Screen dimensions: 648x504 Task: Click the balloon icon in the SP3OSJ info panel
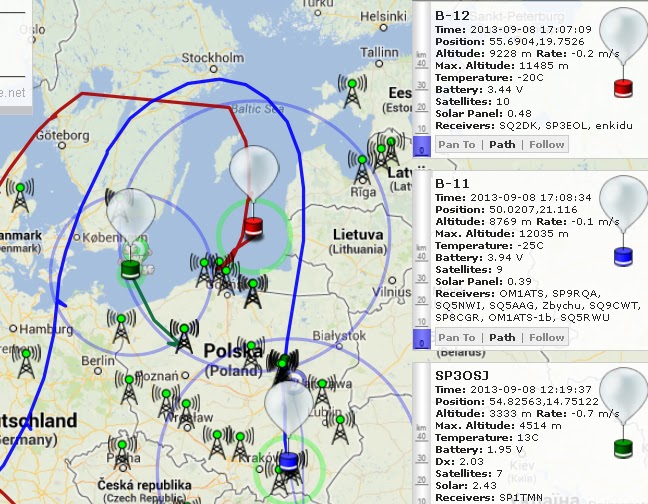pyautogui.click(x=623, y=413)
